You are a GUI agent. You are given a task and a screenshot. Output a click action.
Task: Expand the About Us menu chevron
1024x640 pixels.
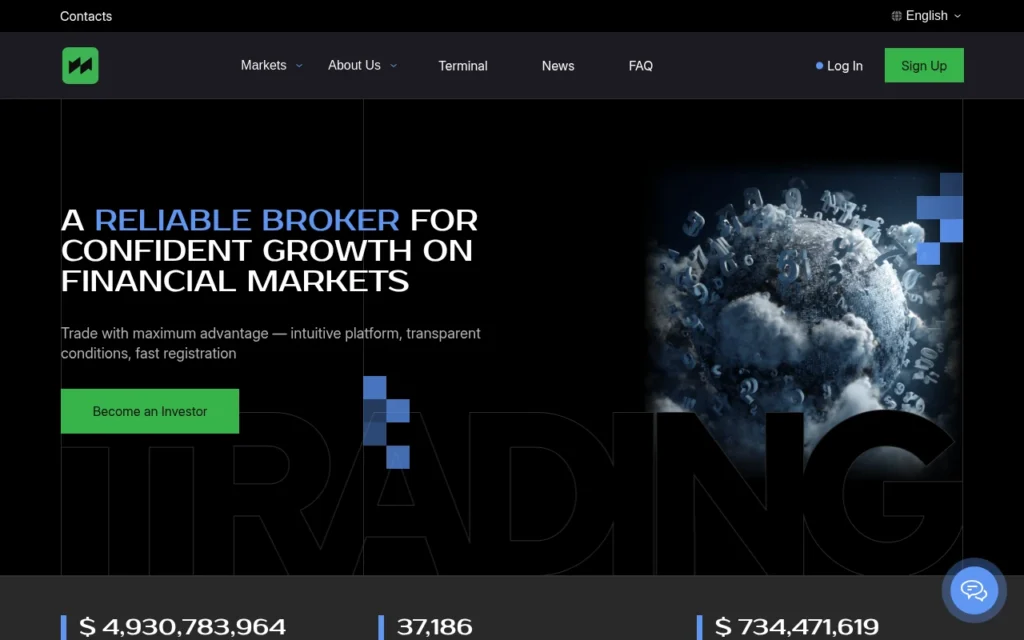pos(393,65)
